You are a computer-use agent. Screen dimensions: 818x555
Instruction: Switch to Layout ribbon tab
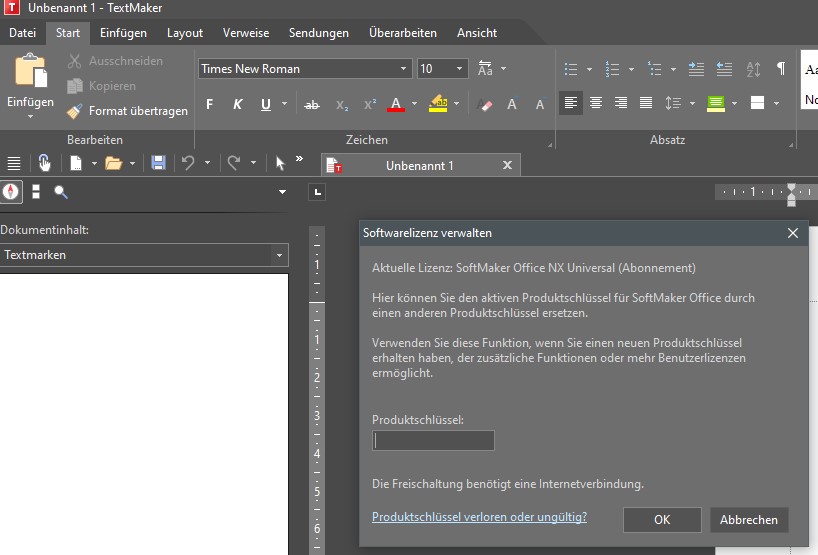(x=185, y=33)
